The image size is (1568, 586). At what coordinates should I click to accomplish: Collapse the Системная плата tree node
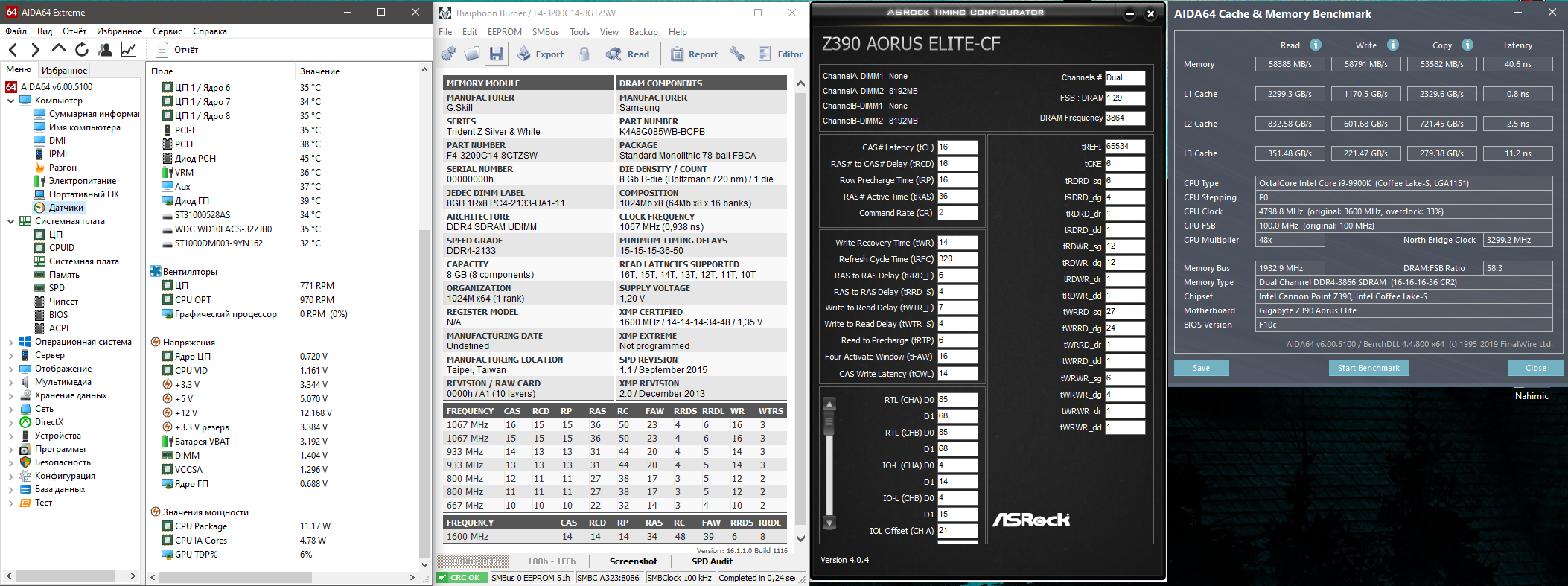(x=10, y=221)
